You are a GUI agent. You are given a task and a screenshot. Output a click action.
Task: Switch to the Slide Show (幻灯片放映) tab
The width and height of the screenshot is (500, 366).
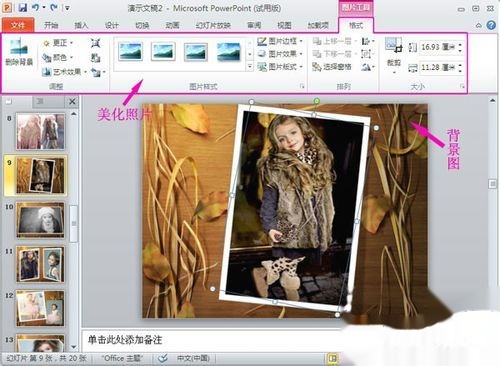tap(213, 25)
